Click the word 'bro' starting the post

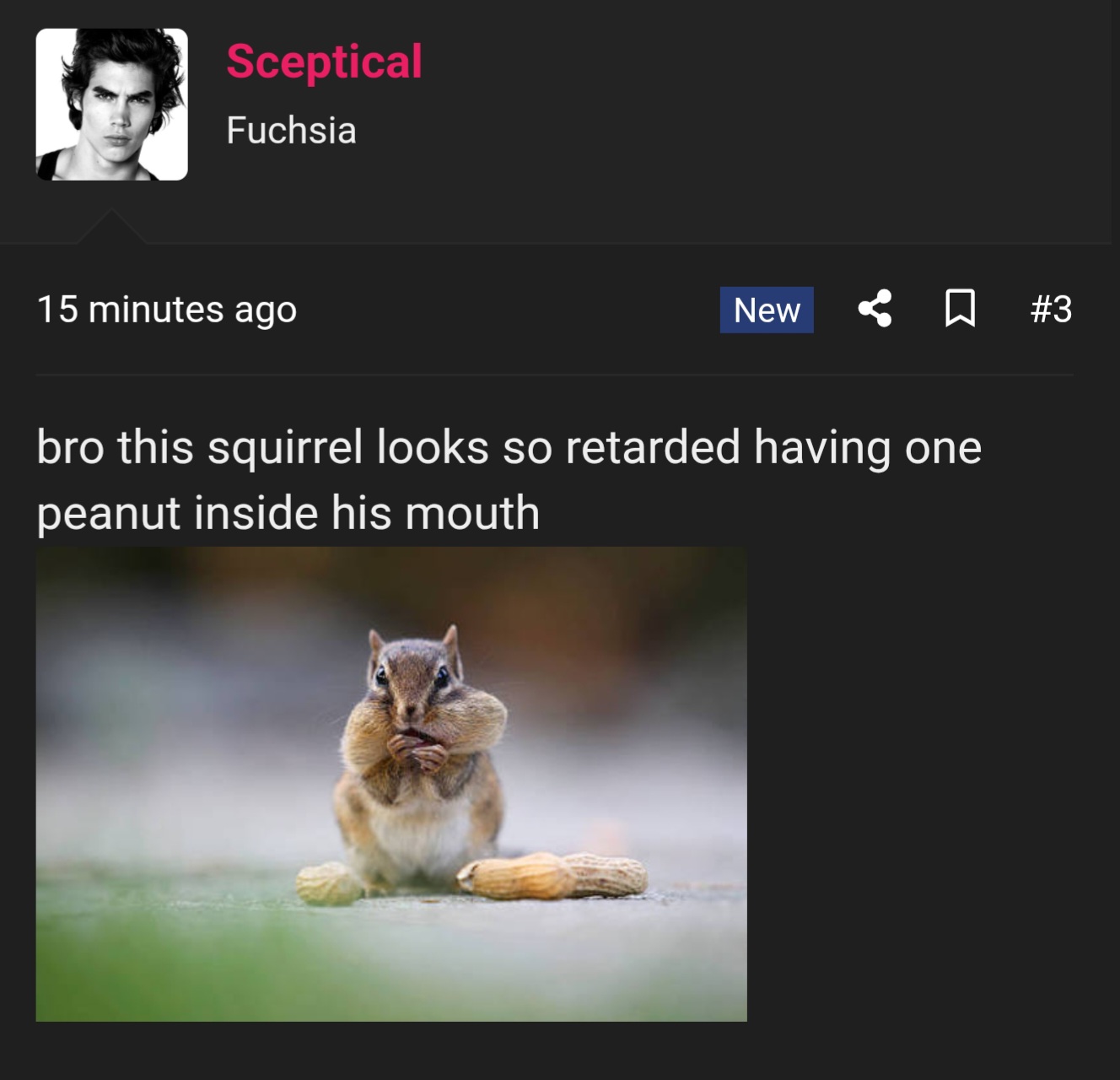tap(70, 447)
